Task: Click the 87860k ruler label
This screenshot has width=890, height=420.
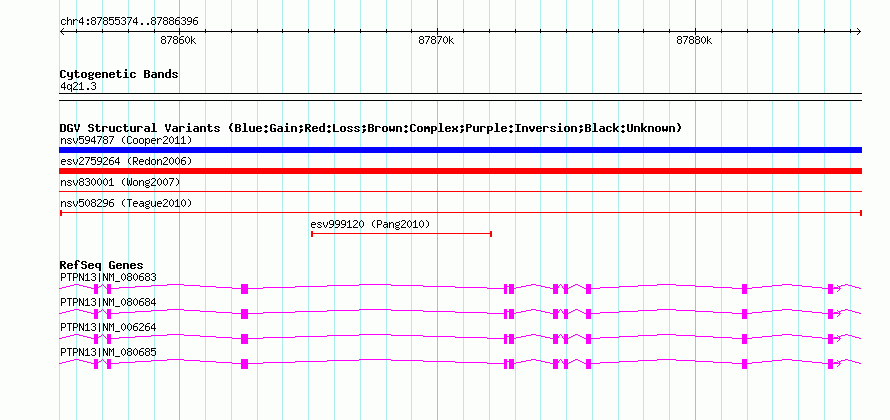Action: point(178,40)
